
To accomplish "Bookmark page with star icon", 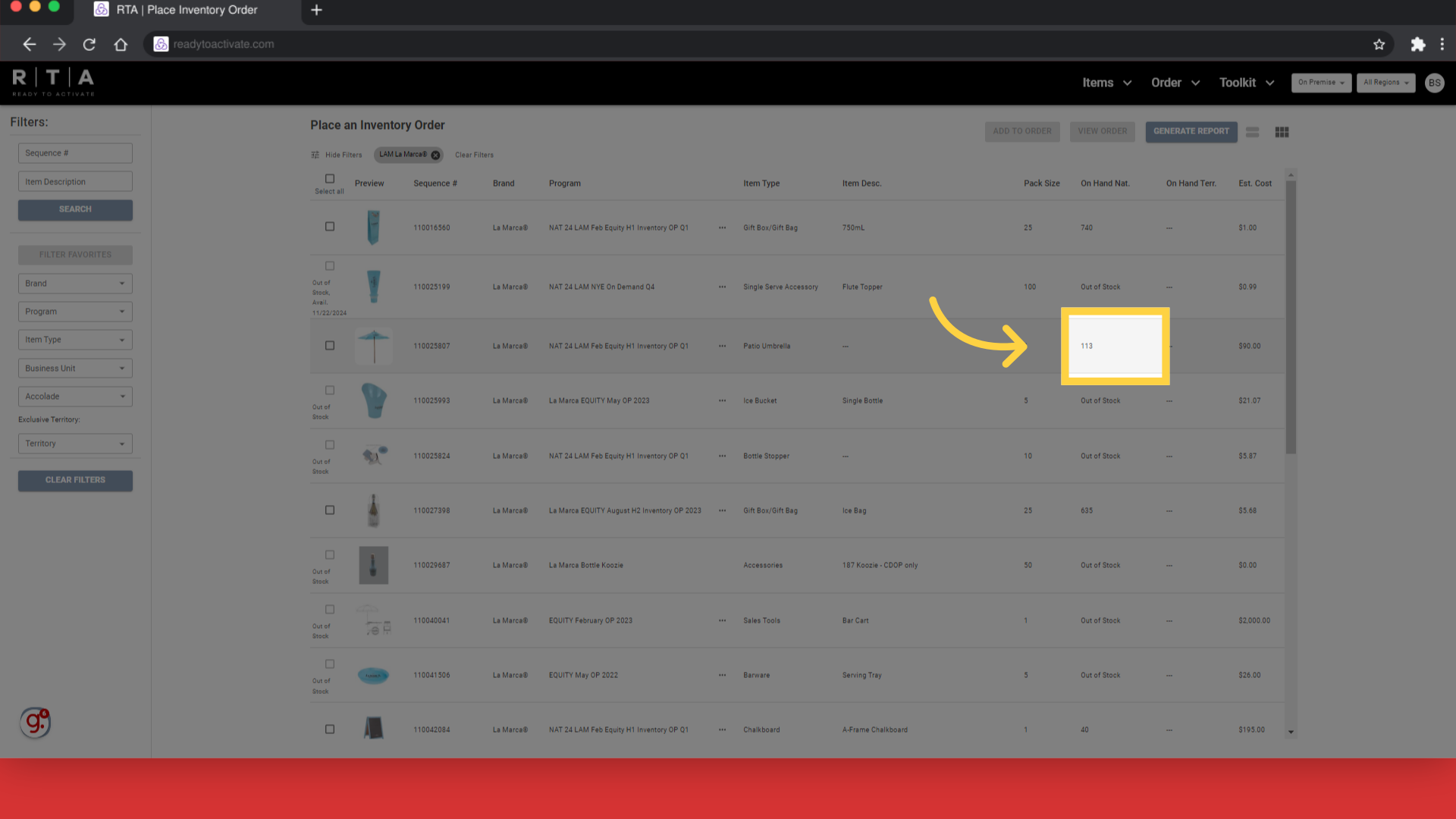I will click(x=1379, y=44).
